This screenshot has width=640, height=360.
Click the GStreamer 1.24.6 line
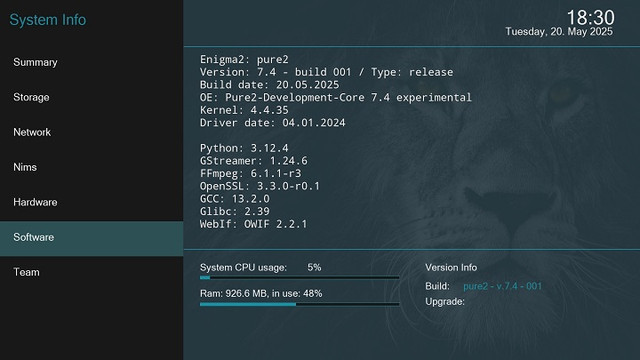(x=253, y=161)
